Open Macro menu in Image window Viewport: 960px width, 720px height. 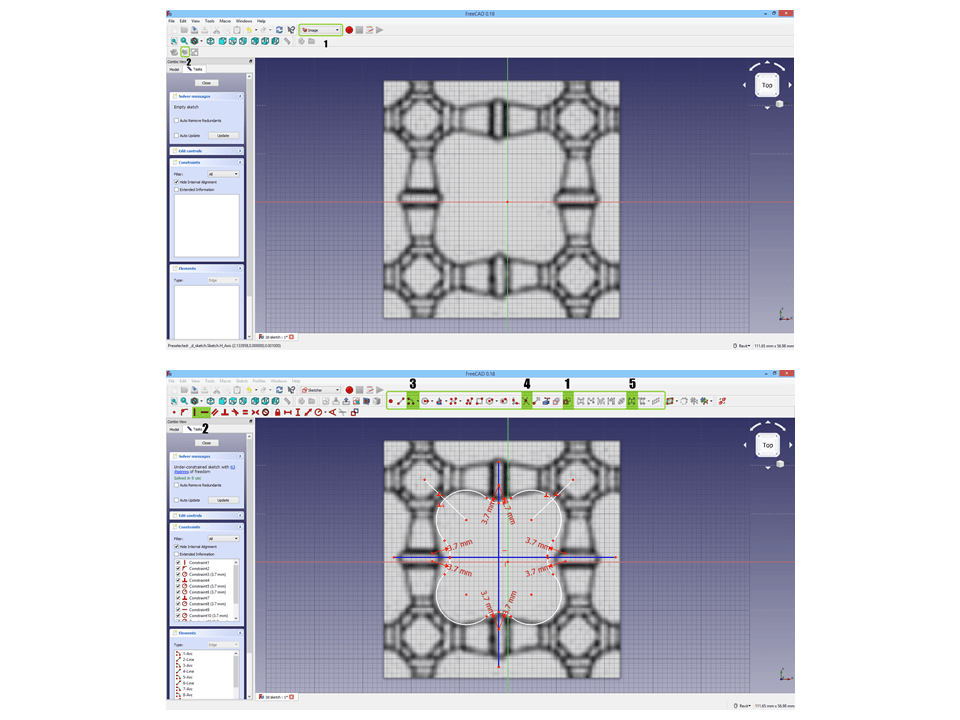tap(225, 21)
